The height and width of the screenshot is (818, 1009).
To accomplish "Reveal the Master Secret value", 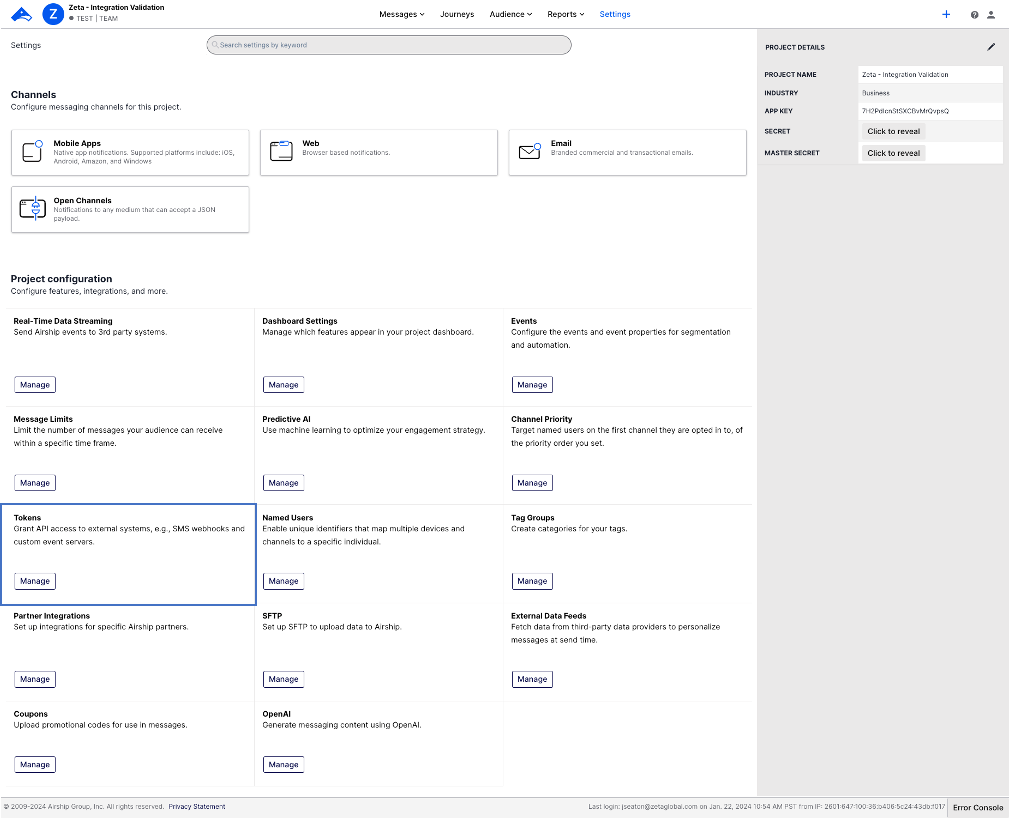I will (893, 153).
